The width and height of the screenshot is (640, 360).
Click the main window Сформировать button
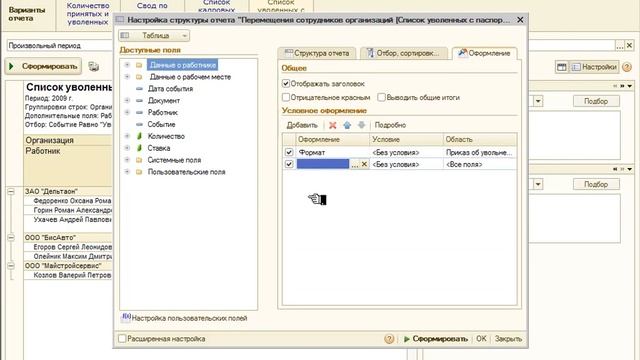click(x=43, y=66)
